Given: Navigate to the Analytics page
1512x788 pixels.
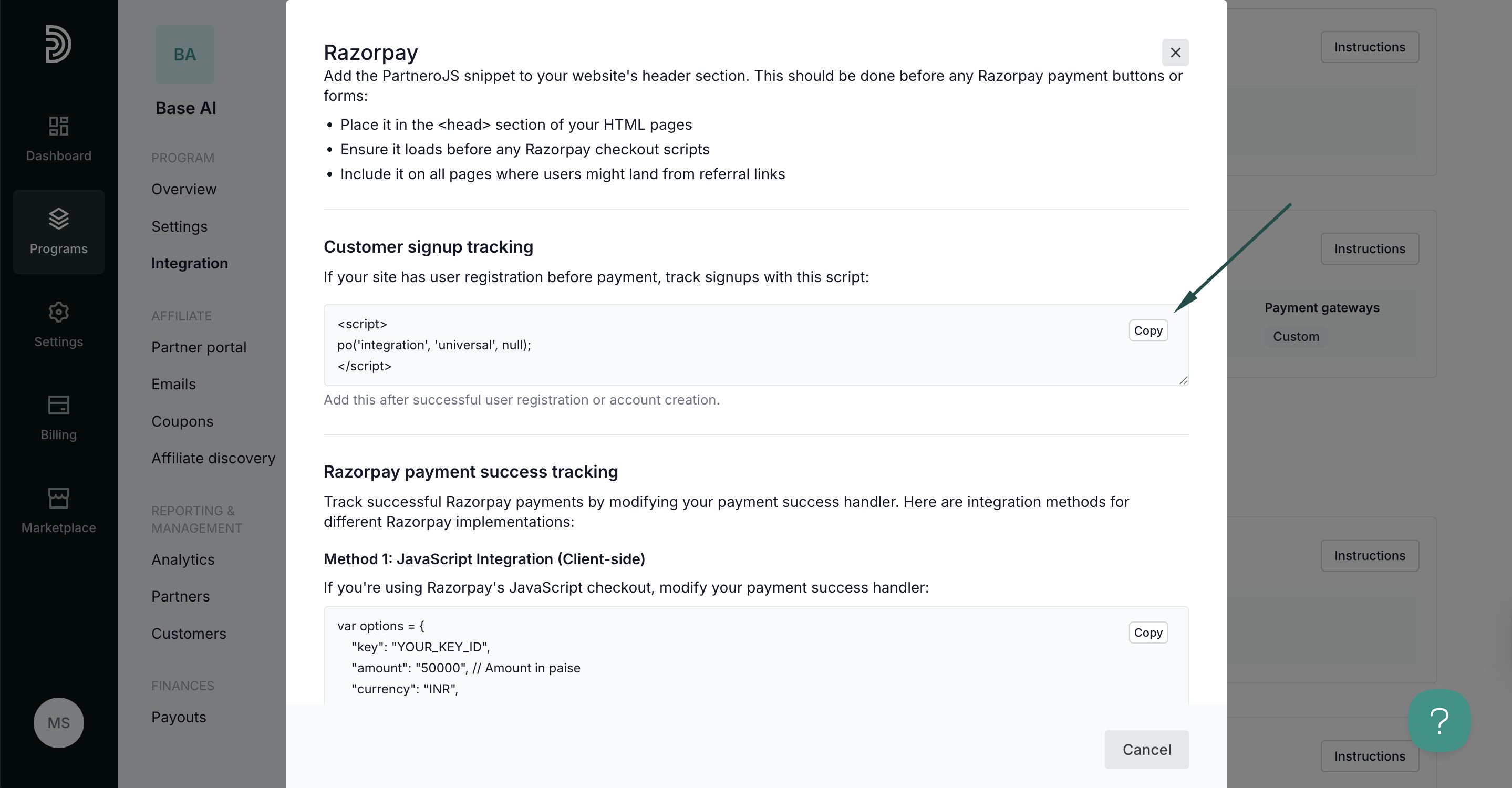Looking at the screenshot, I should 182,560.
